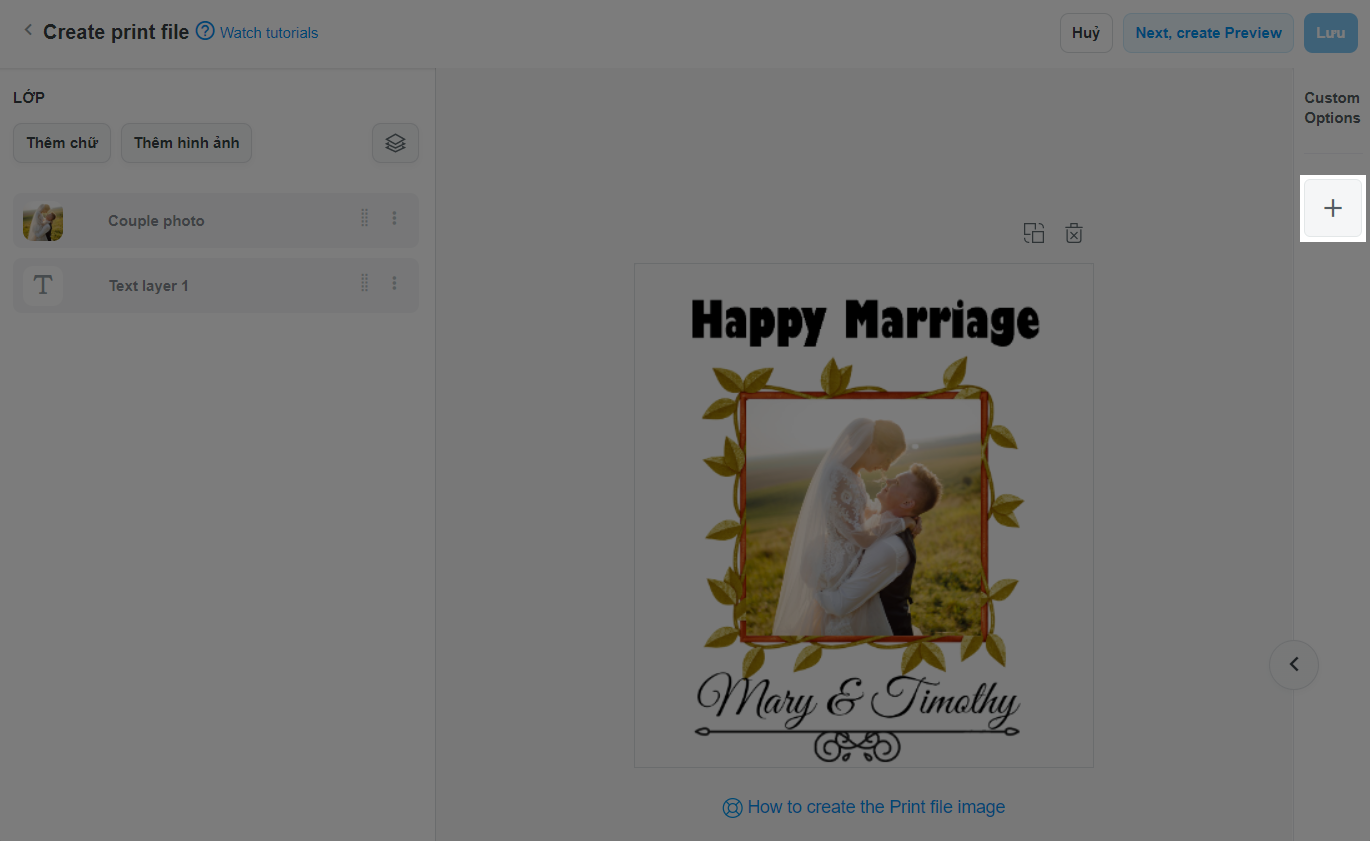The height and width of the screenshot is (841, 1370).
Task: Save with the Lưu button
Action: tap(1330, 33)
